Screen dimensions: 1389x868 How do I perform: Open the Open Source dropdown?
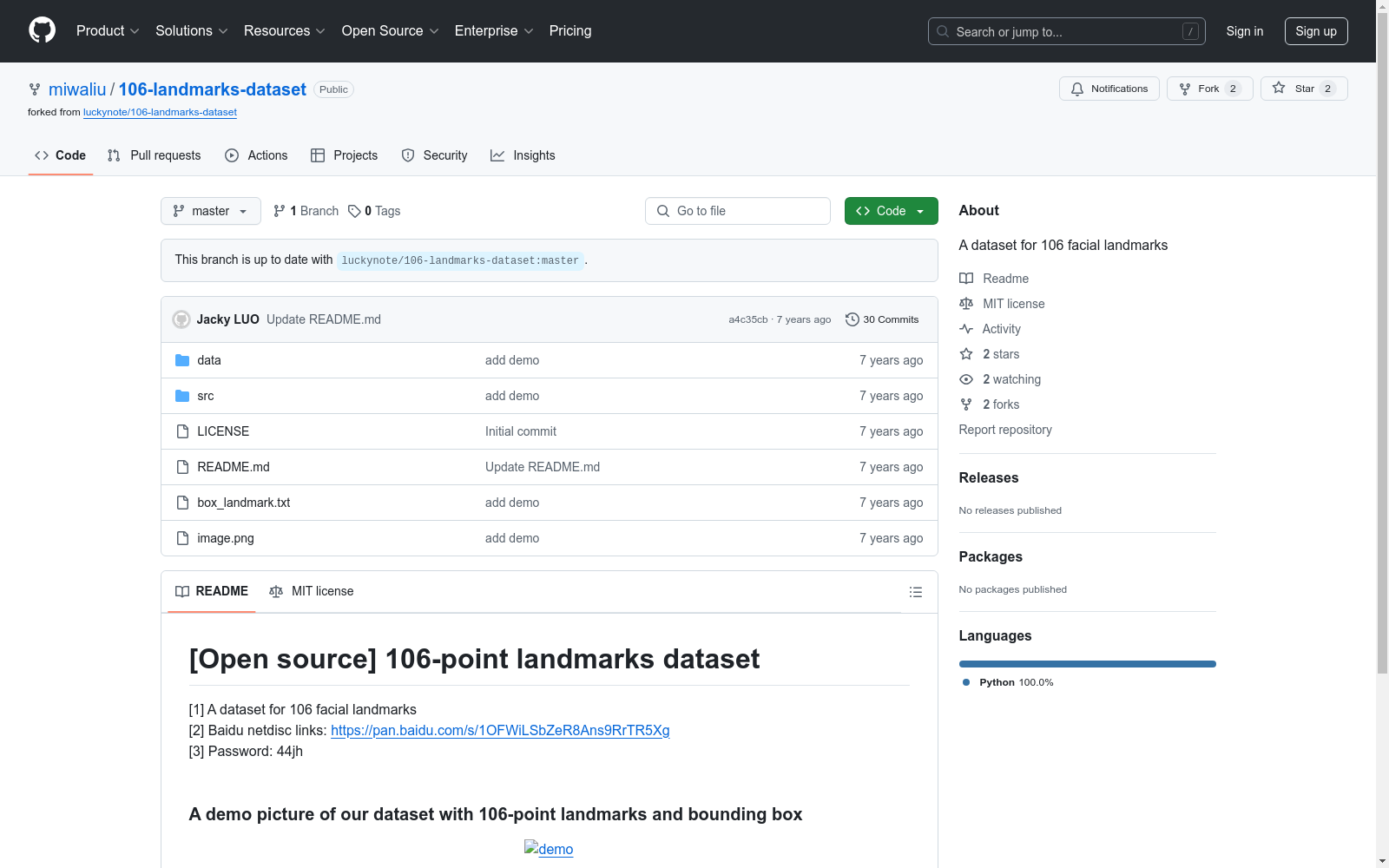391,30
